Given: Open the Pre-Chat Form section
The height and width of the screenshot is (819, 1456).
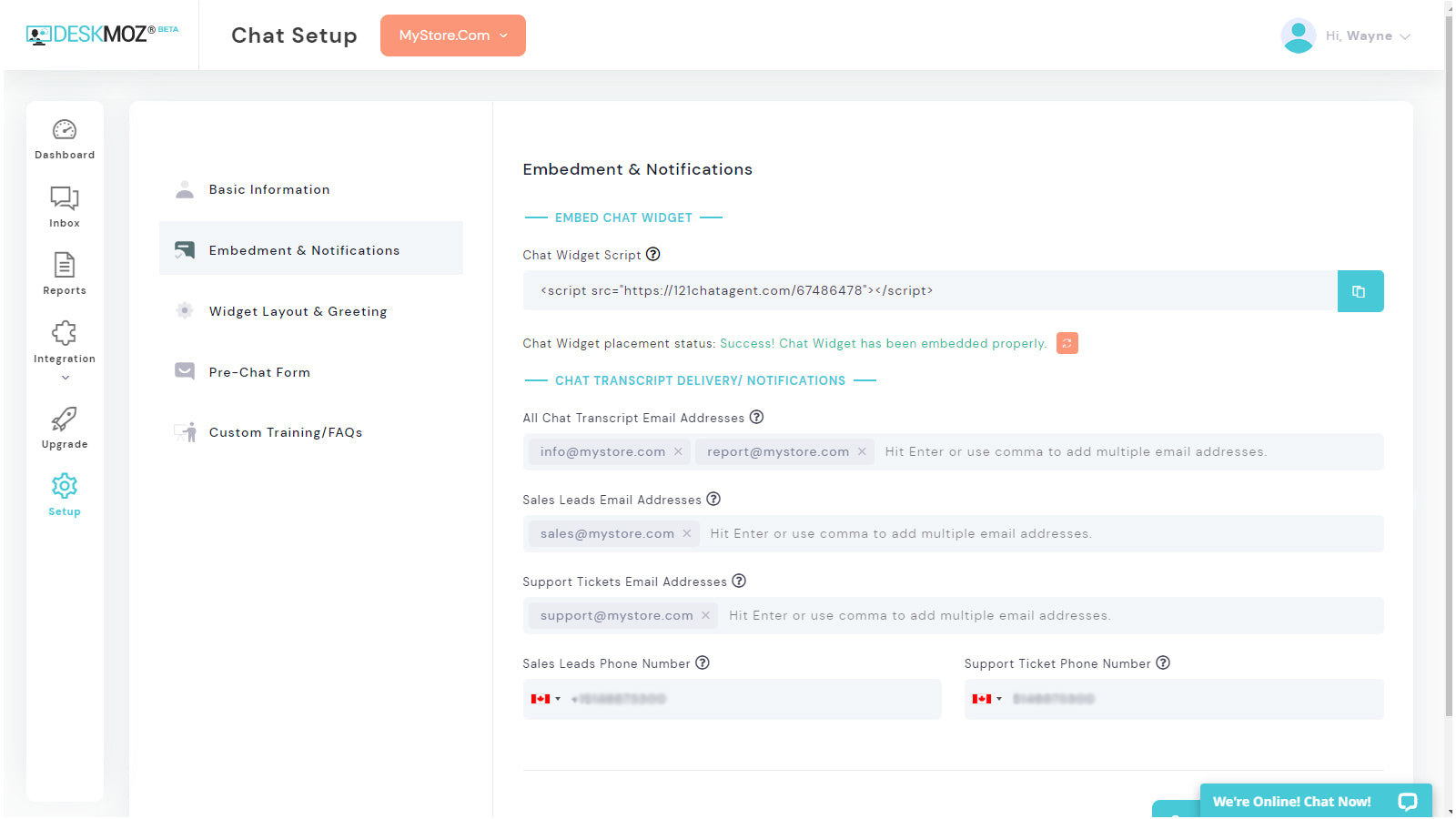Looking at the screenshot, I should tap(259, 372).
